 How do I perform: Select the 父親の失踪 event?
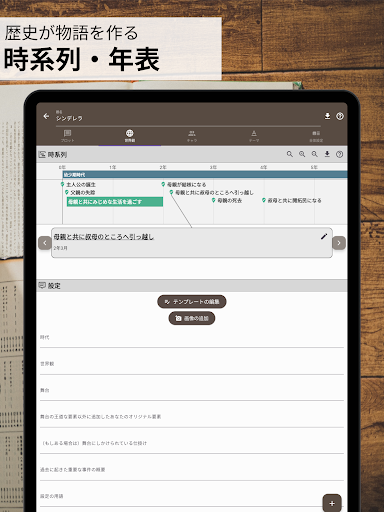[x=80, y=192]
